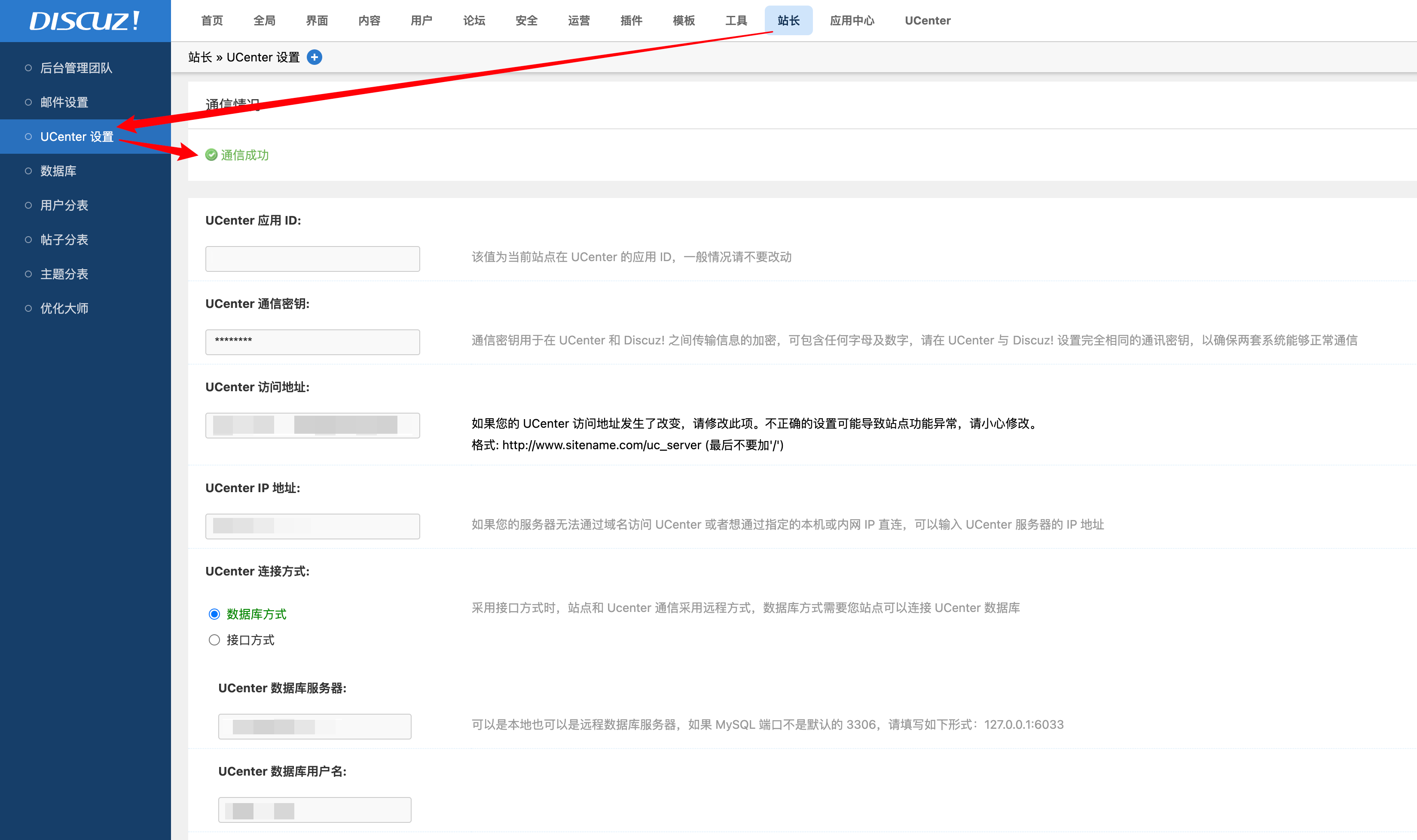Open 后台管理团队 in the sidebar
1417x840 pixels.
click(76, 68)
